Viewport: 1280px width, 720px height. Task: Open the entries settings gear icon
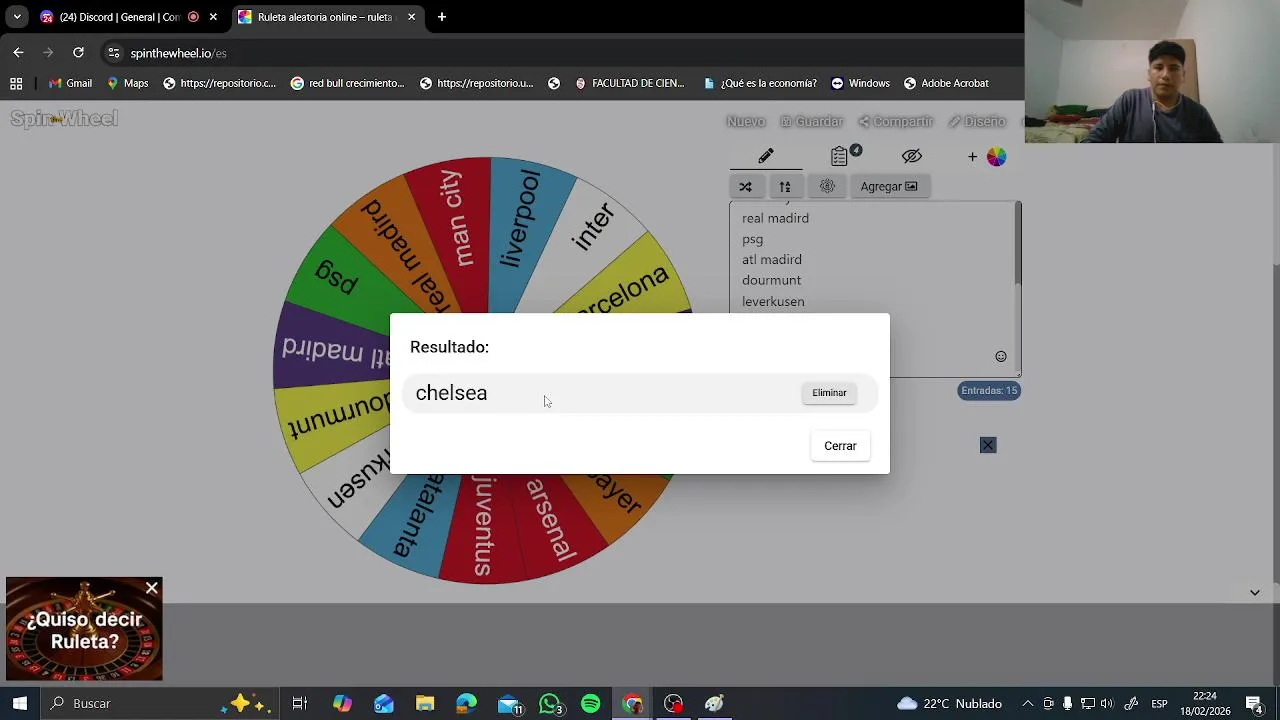tap(827, 186)
